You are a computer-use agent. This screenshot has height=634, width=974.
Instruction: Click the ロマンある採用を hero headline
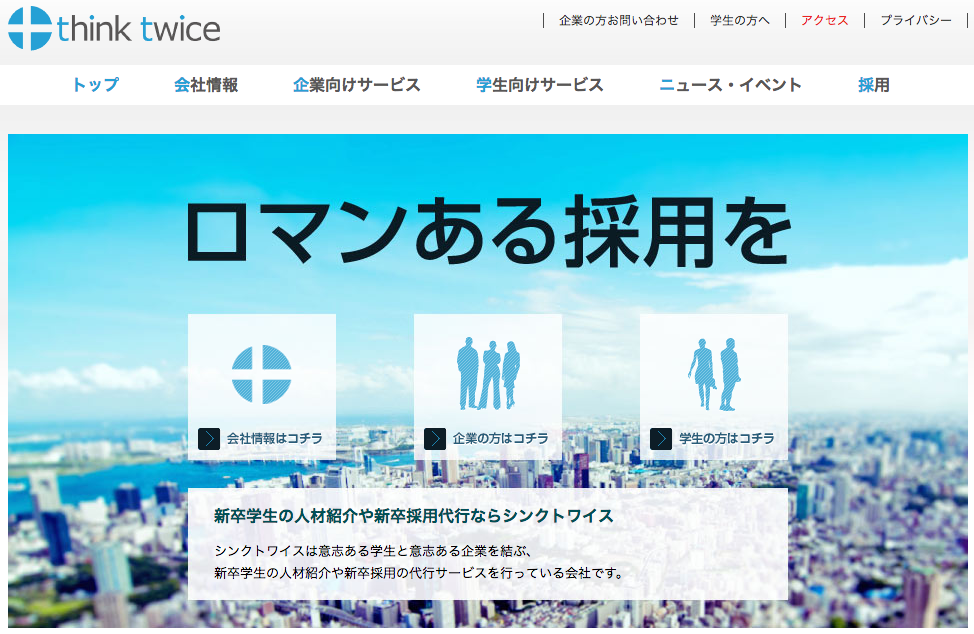pyautogui.click(x=488, y=232)
